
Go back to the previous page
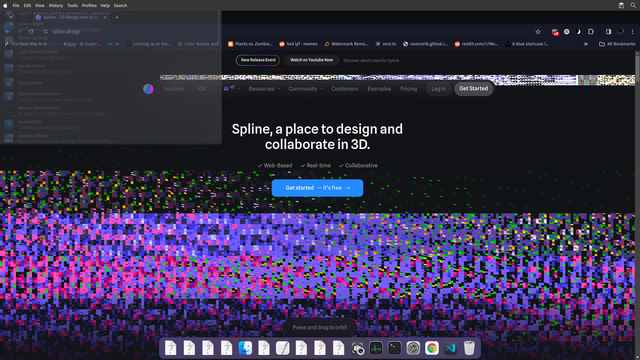click(8, 31)
